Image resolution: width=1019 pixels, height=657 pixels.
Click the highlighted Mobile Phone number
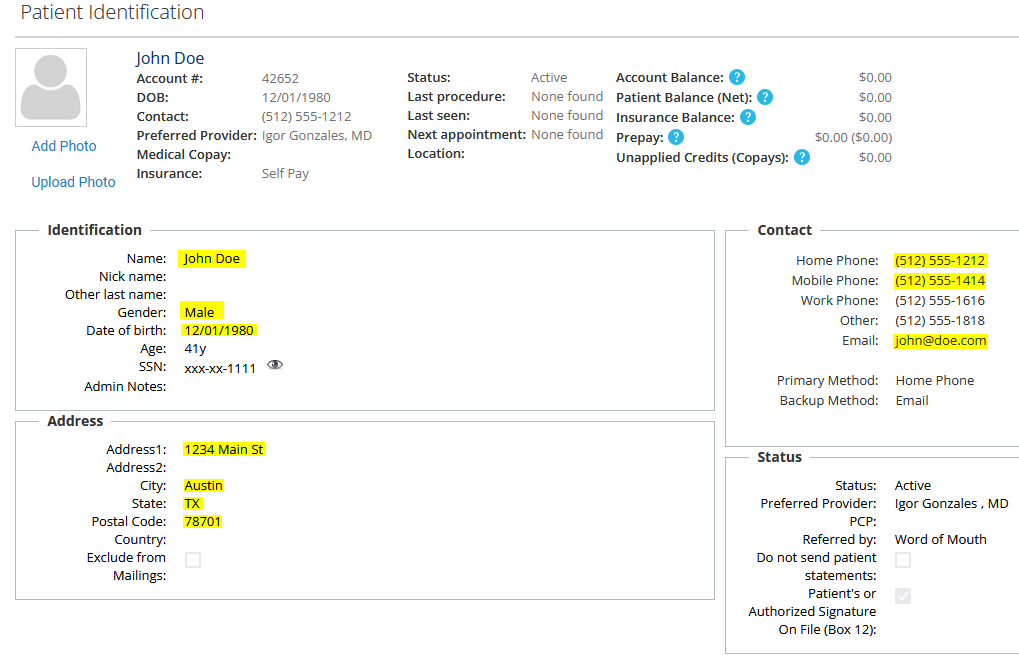tap(940, 281)
